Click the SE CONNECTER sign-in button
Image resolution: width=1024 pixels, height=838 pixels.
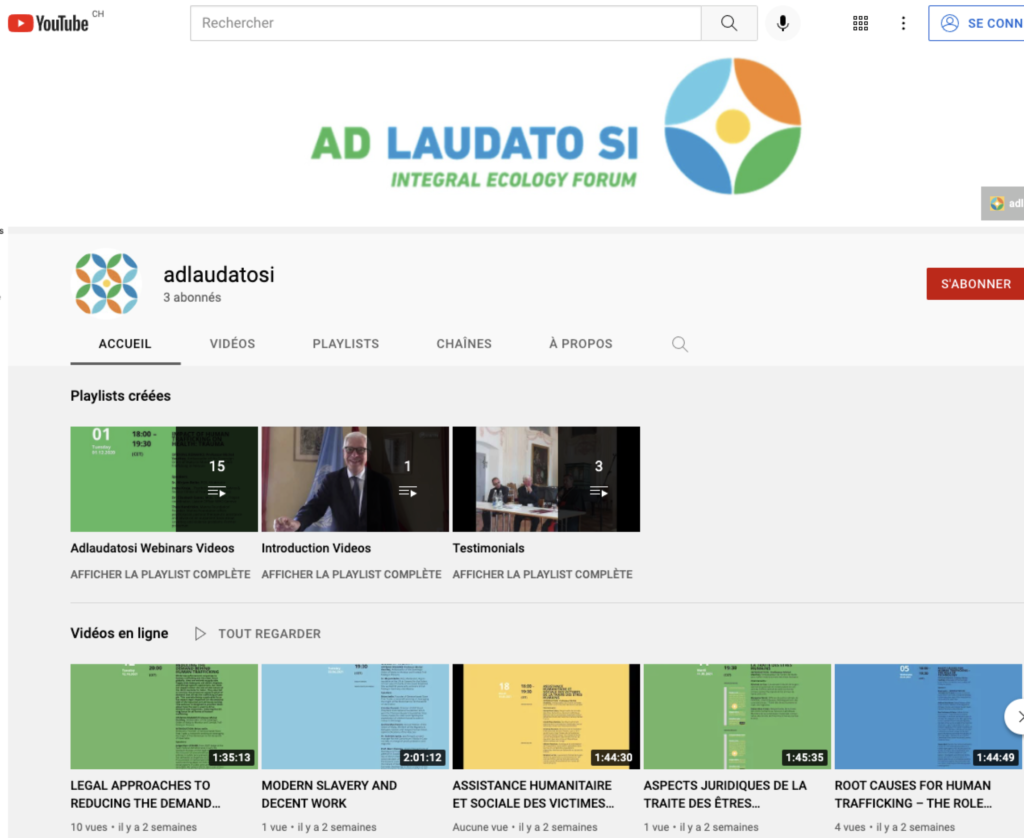[978, 23]
